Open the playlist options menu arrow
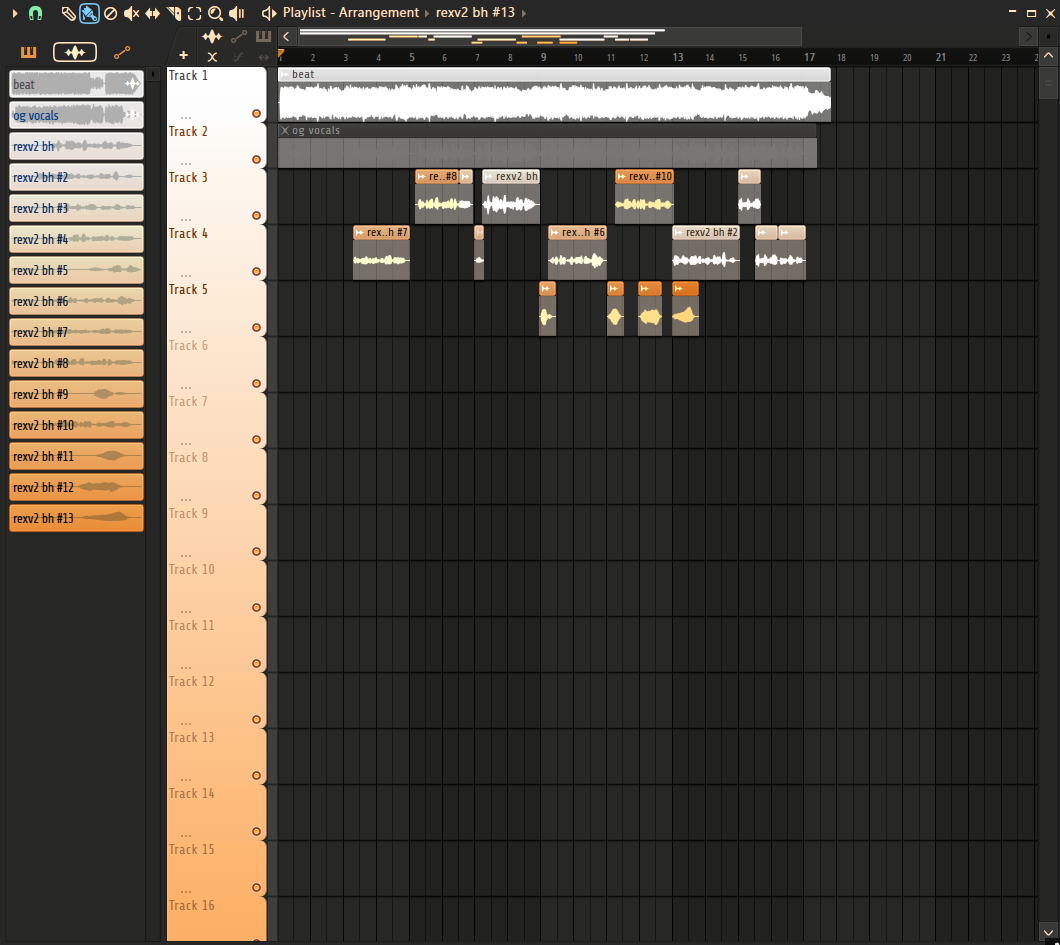Viewport: 1060px width, 945px height. (15, 13)
